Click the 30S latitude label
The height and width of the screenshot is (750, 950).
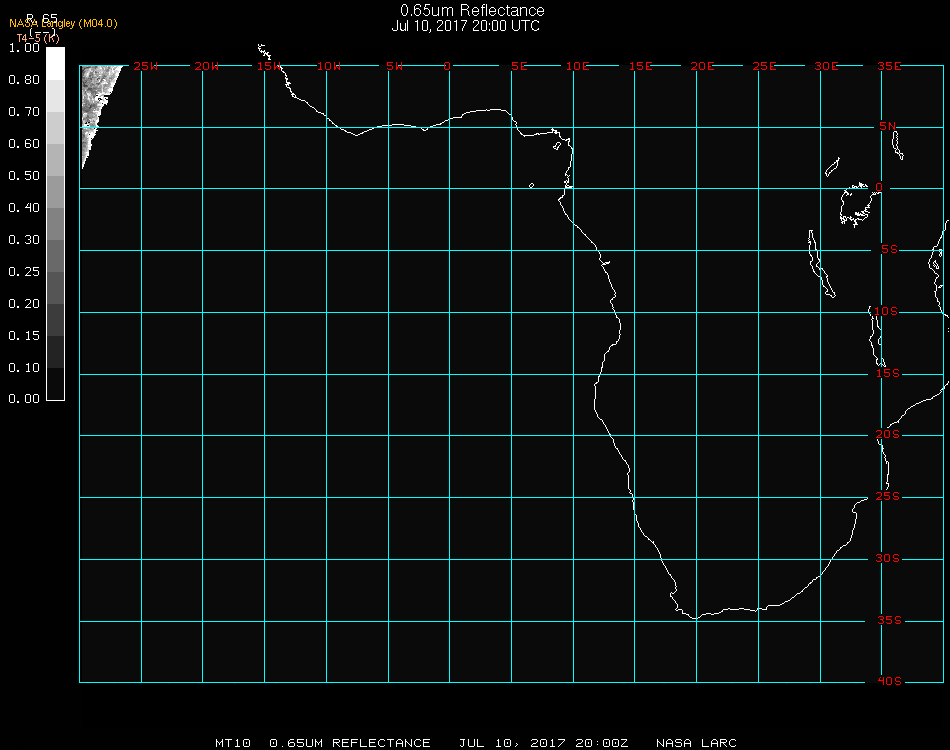coord(888,559)
